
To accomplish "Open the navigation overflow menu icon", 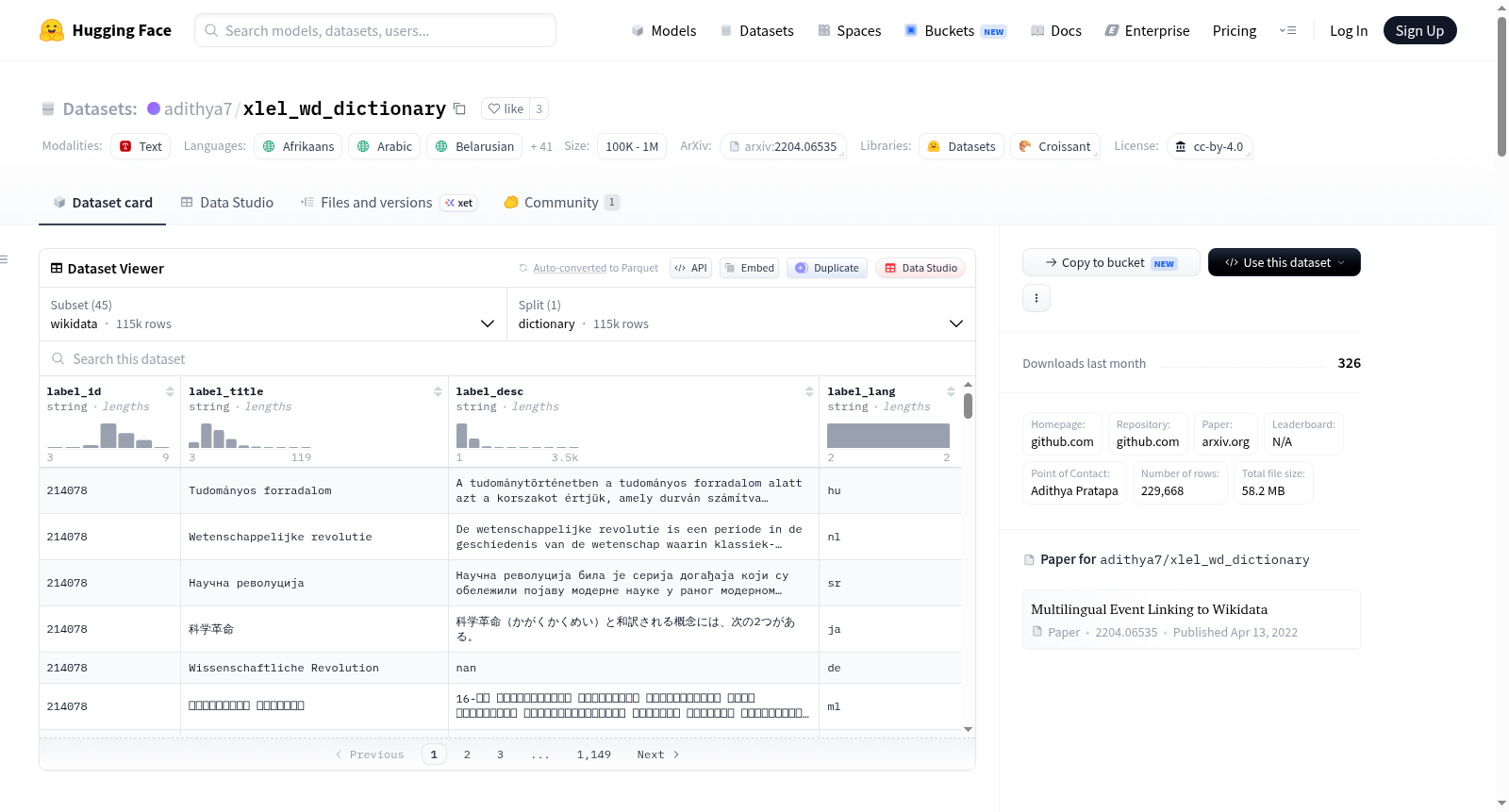I will (x=1287, y=30).
